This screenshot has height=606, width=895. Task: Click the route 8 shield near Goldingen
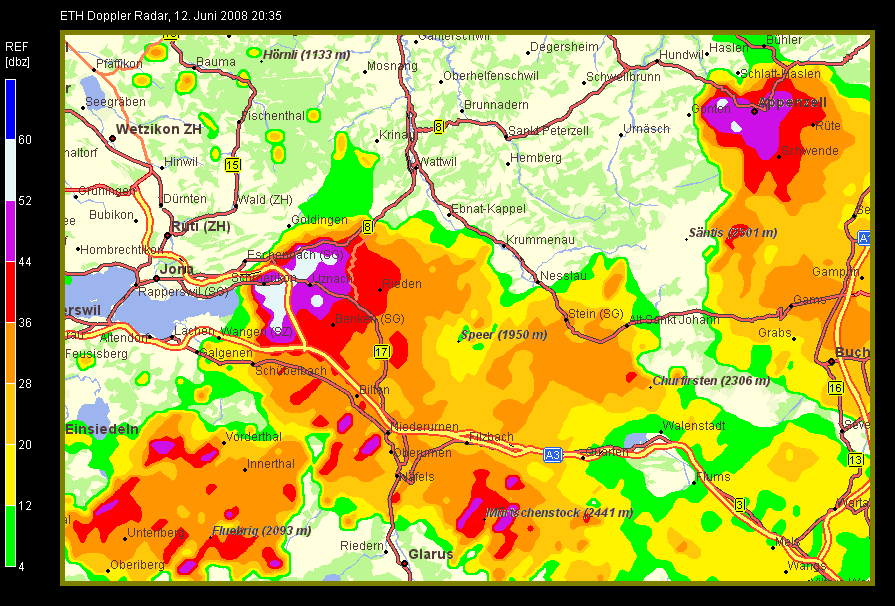point(368,227)
